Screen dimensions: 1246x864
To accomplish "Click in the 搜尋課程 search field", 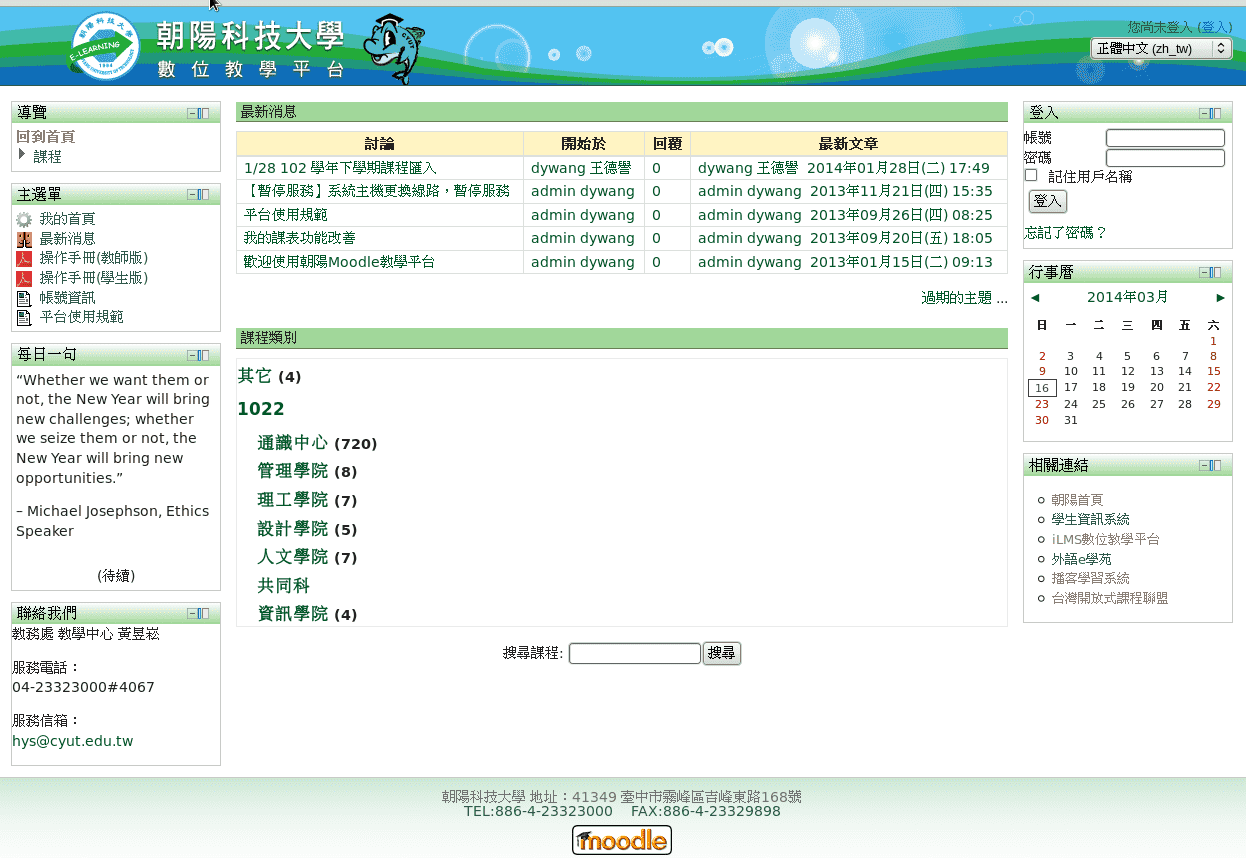I will [x=635, y=653].
